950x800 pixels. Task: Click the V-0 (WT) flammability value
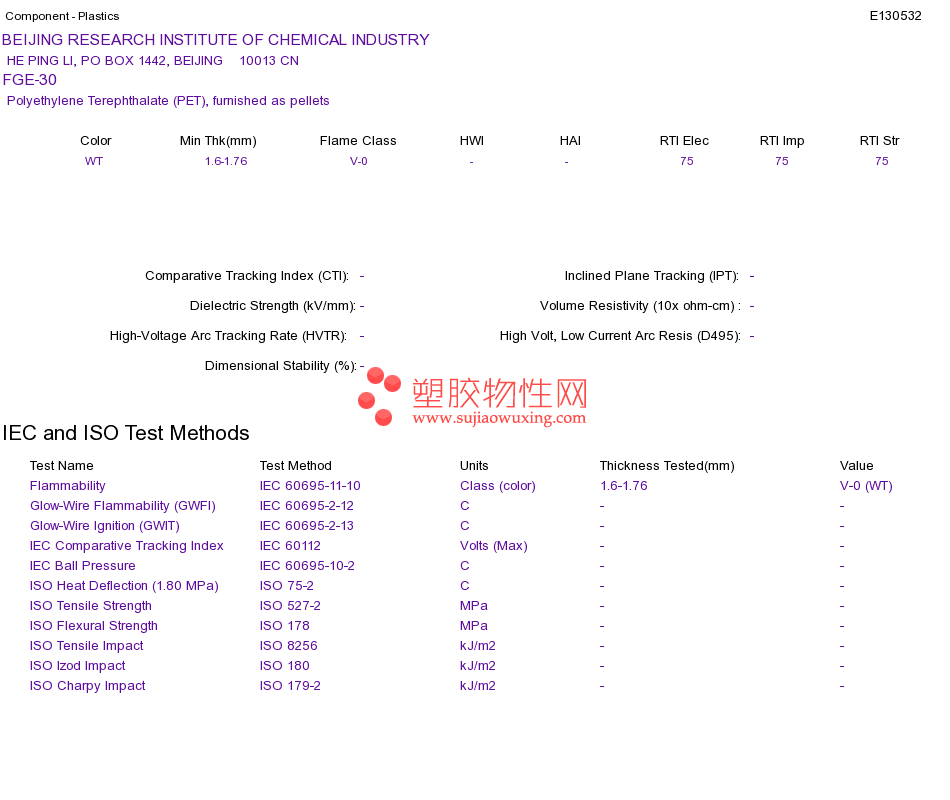866,486
